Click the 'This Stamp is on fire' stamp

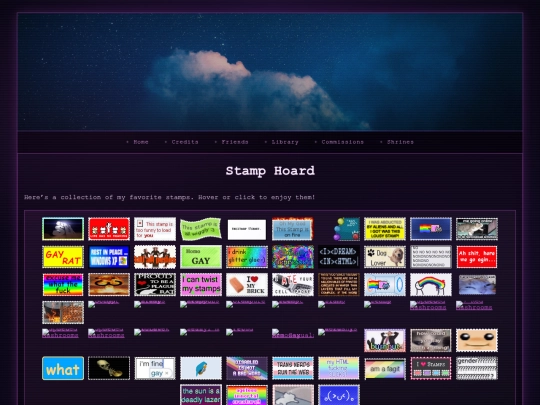coord(293,229)
